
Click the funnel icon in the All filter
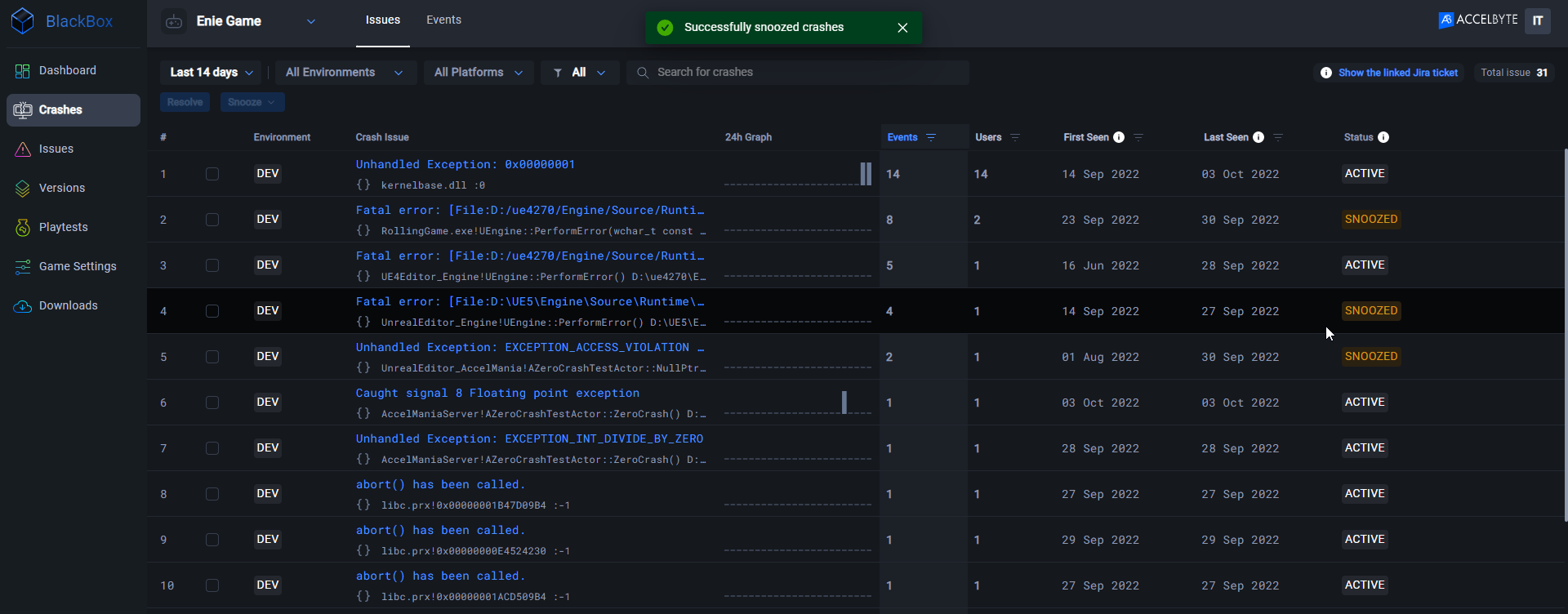pyautogui.click(x=558, y=73)
